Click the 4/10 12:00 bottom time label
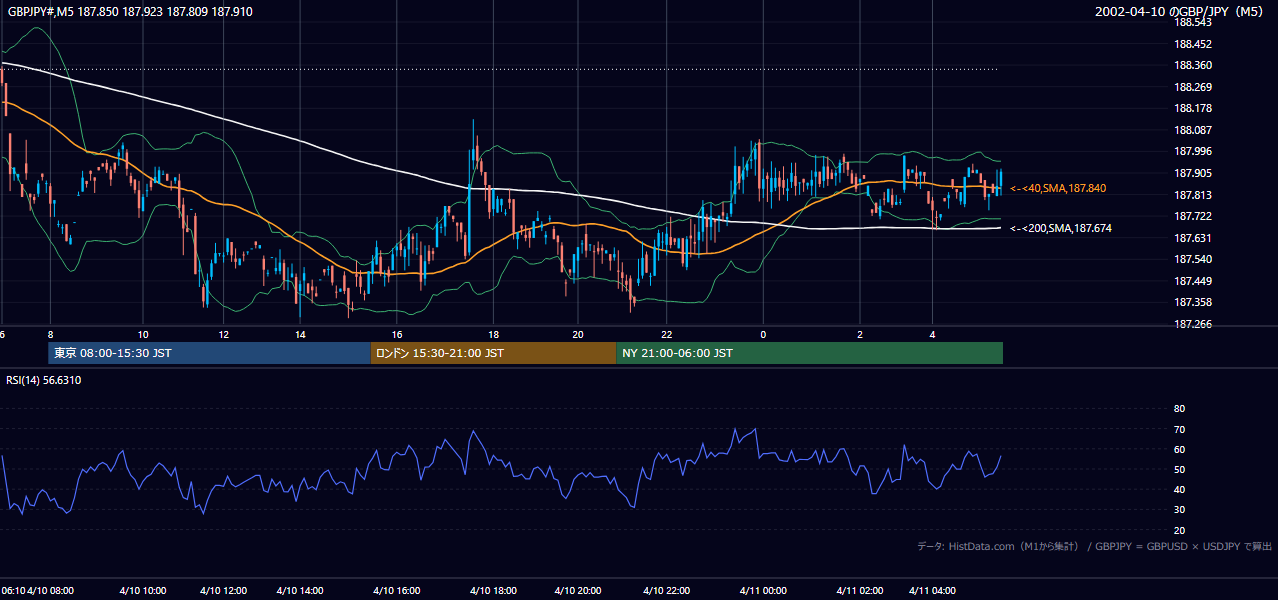 pos(223,590)
